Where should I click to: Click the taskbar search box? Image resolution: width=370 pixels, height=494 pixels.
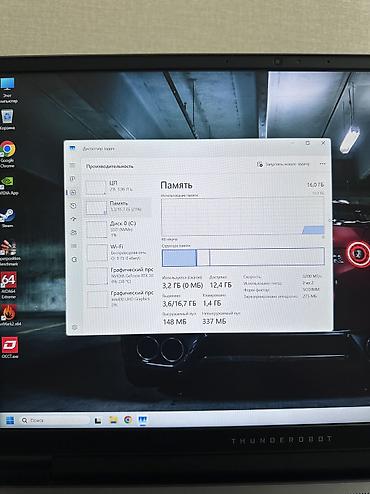point(54,420)
